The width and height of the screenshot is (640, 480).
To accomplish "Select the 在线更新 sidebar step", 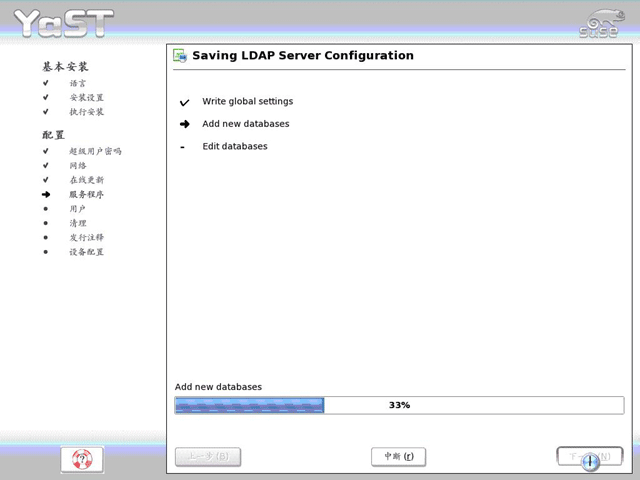I will [87, 180].
